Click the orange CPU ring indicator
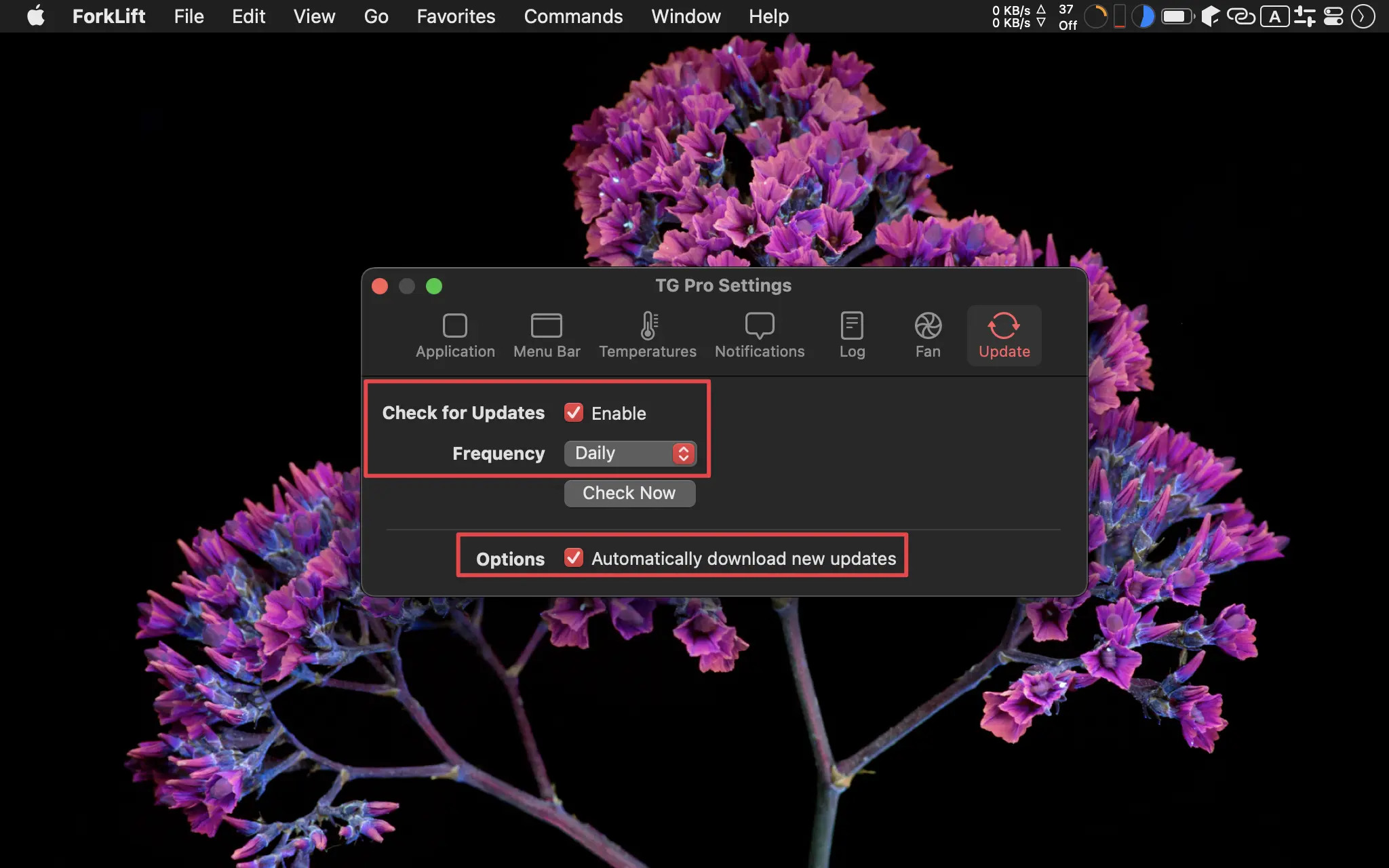This screenshot has height=868, width=1389. pyautogui.click(x=1095, y=16)
